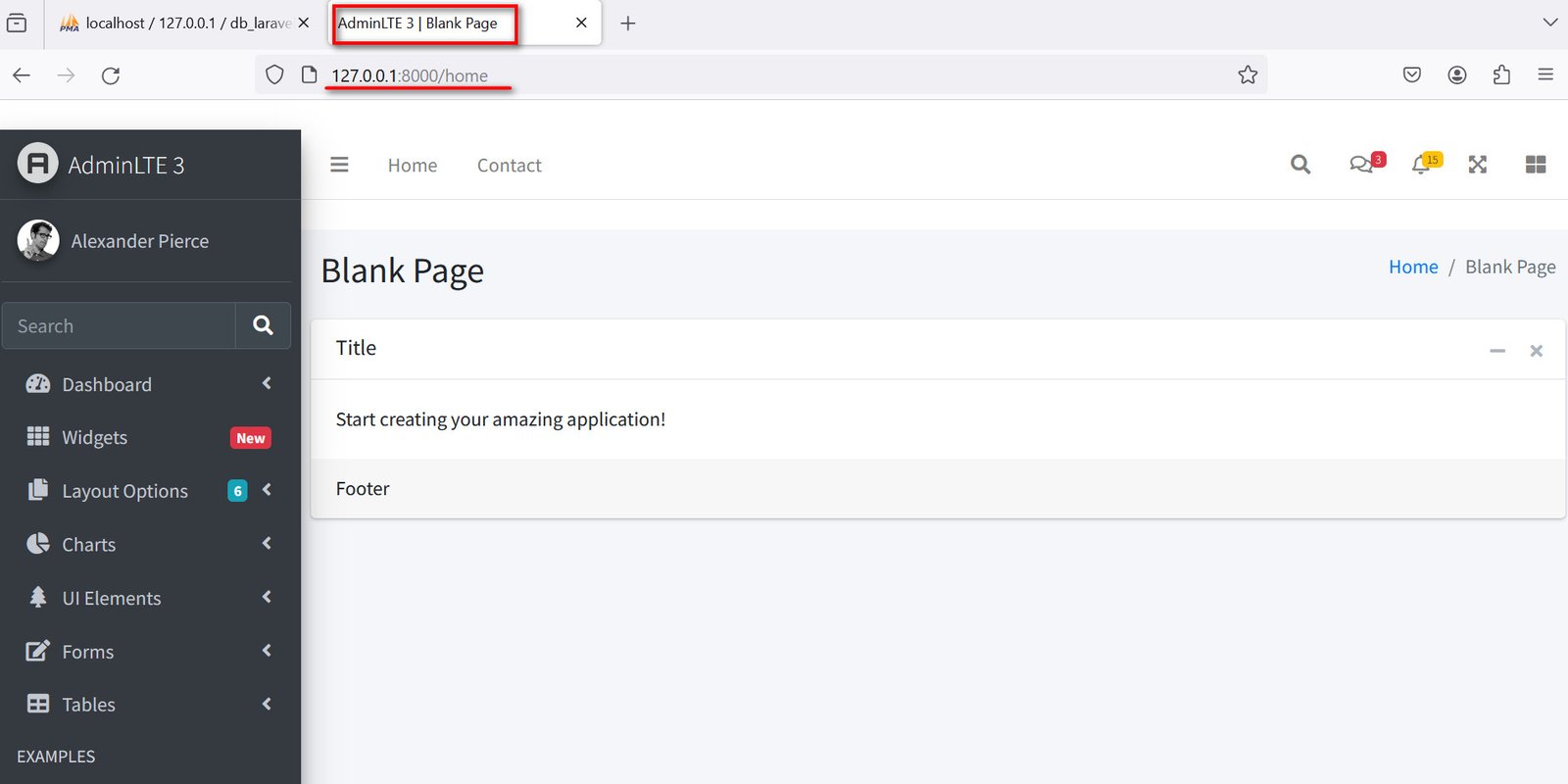This screenshot has width=1568, height=784.
Task: Go back with browser back arrow
Action: pyautogui.click(x=22, y=75)
